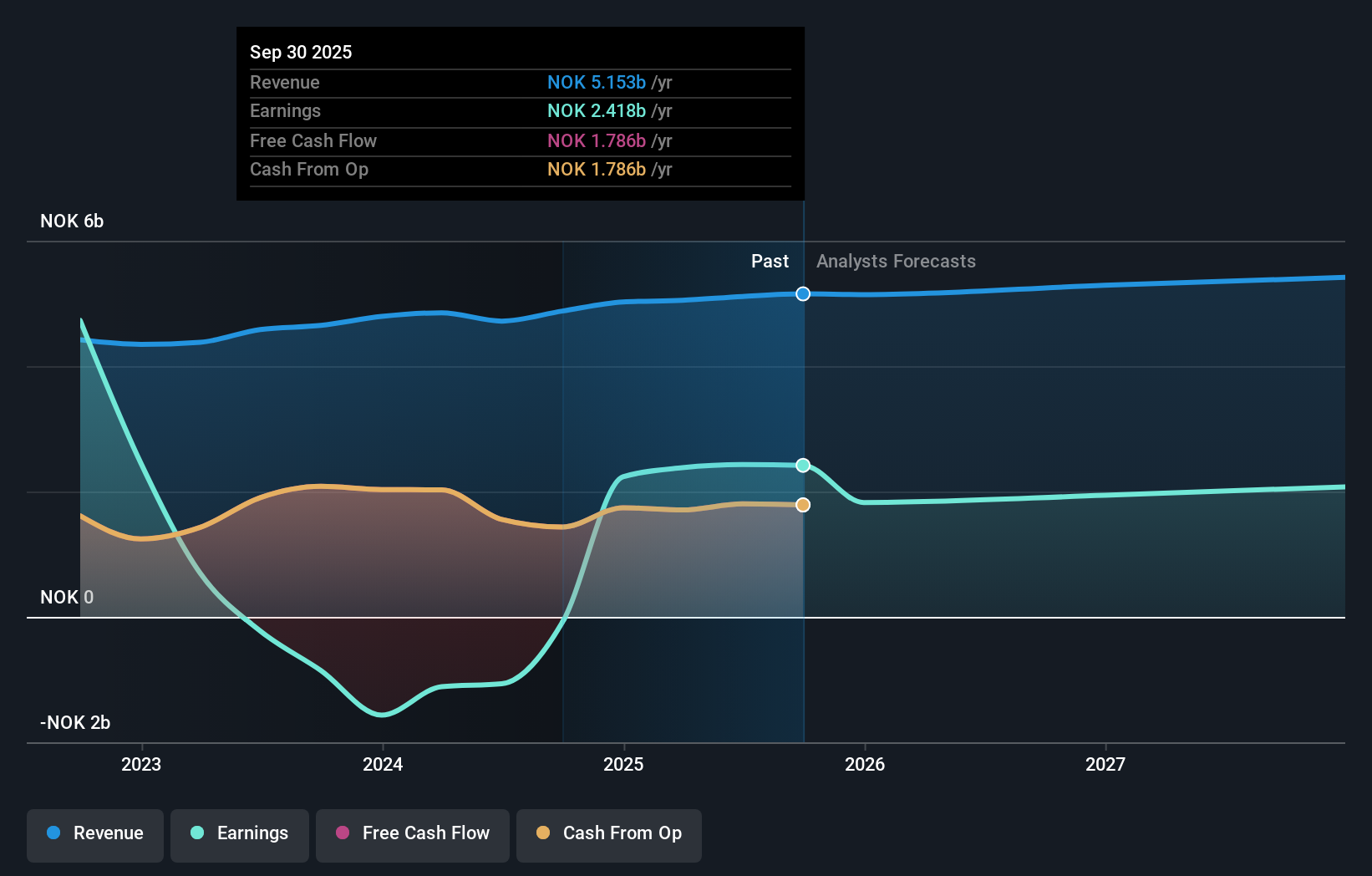Toggle the Free Cash Flow series visibility
This screenshot has width=1372, height=876.
point(412,833)
